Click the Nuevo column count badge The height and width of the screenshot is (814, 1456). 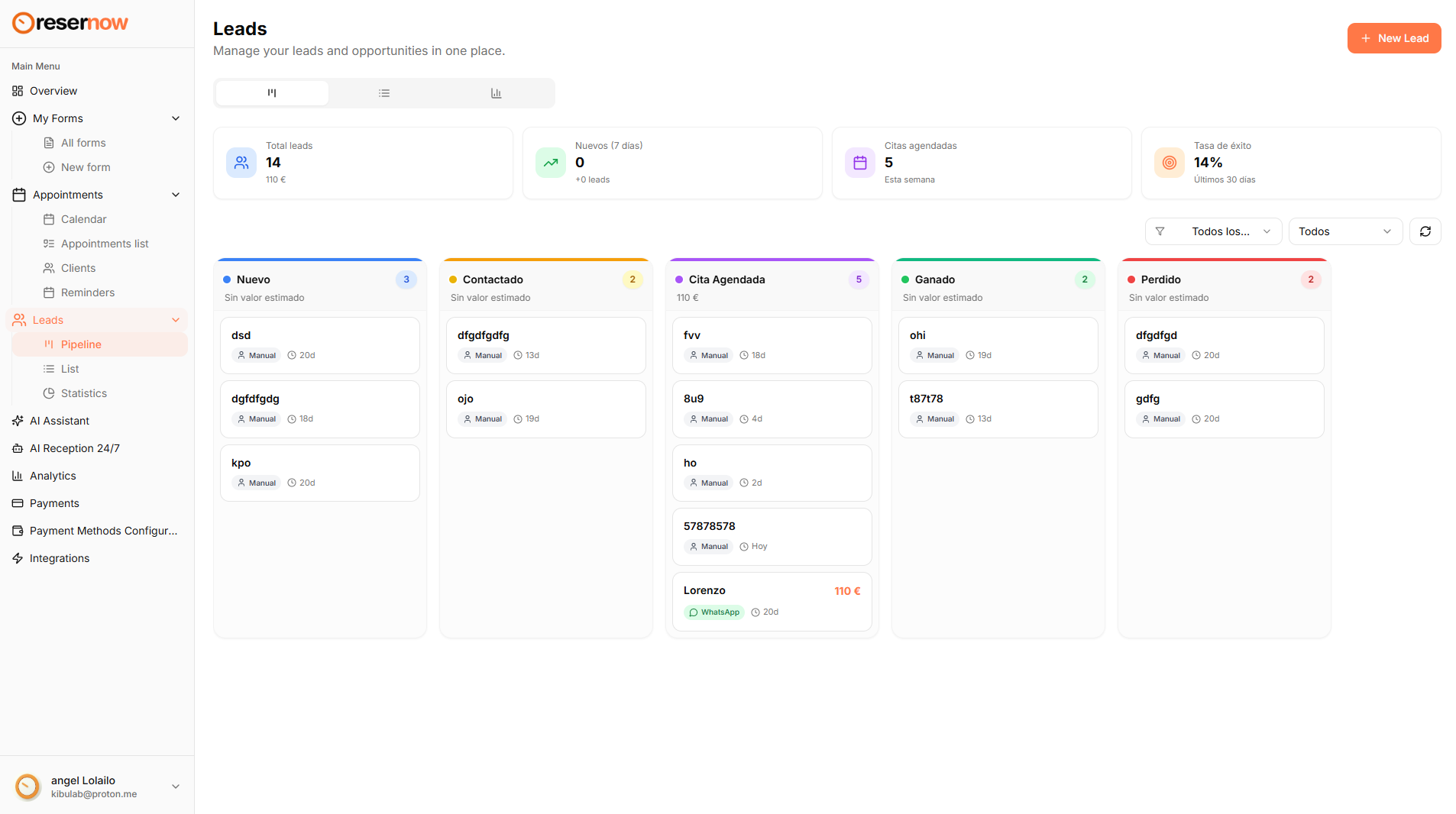tap(406, 279)
